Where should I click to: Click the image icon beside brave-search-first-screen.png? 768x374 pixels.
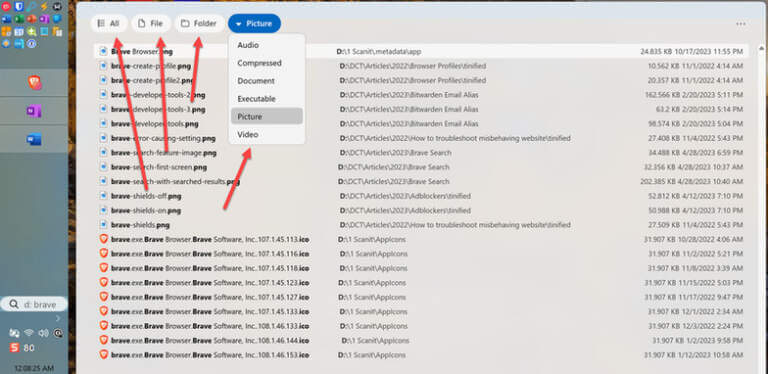click(103, 167)
